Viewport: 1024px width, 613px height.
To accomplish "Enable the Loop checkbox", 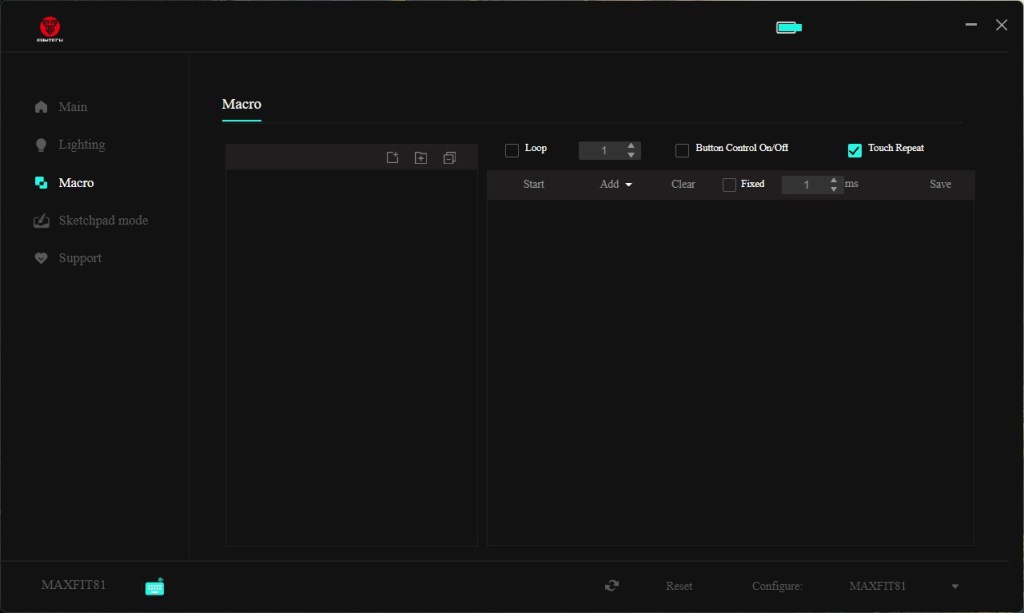I will point(512,150).
